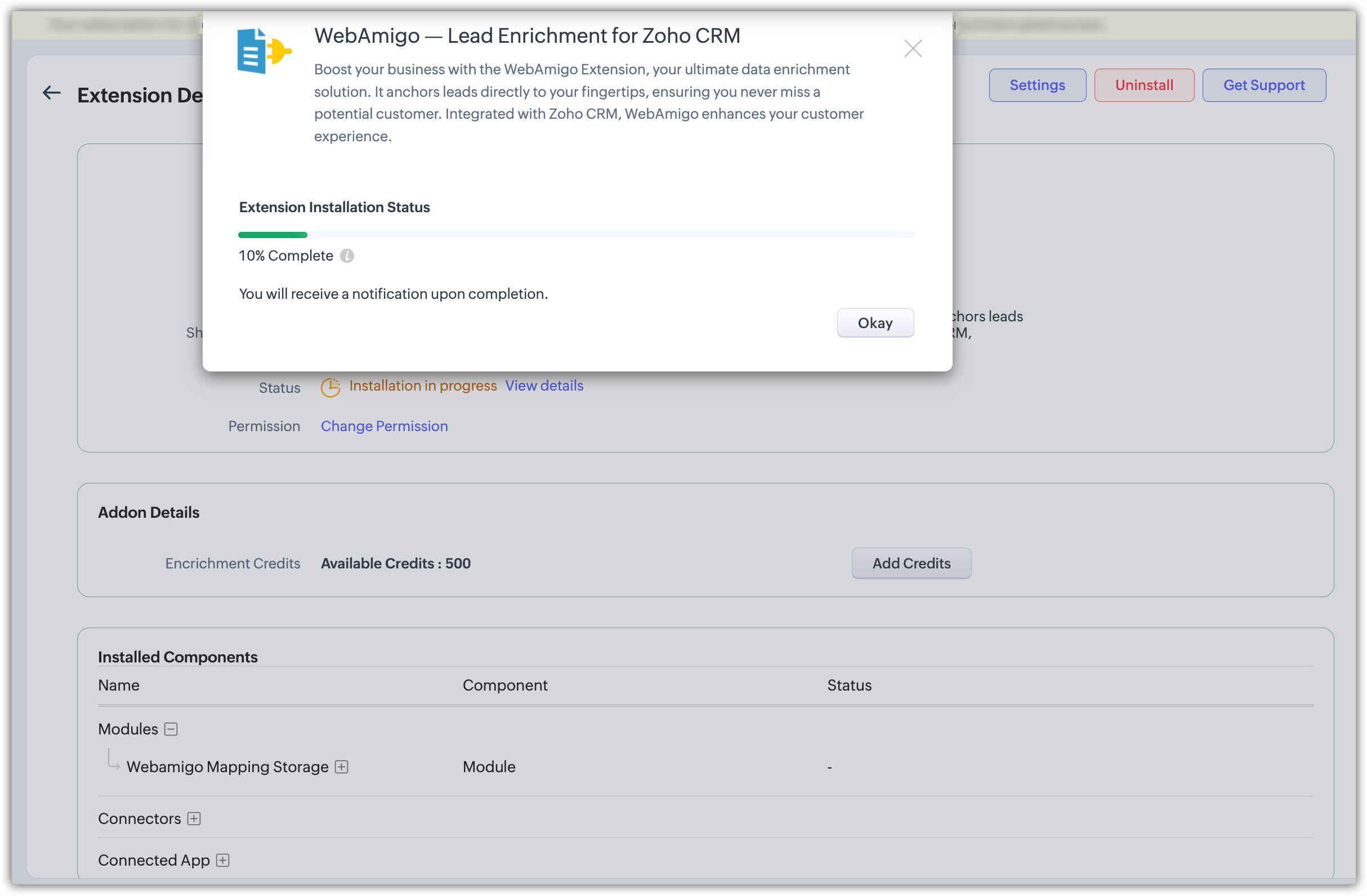Image resolution: width=1367 pixels, height=896 pixels.
Task: Expand the Connected App section
Action: click(x=223, y=860)
